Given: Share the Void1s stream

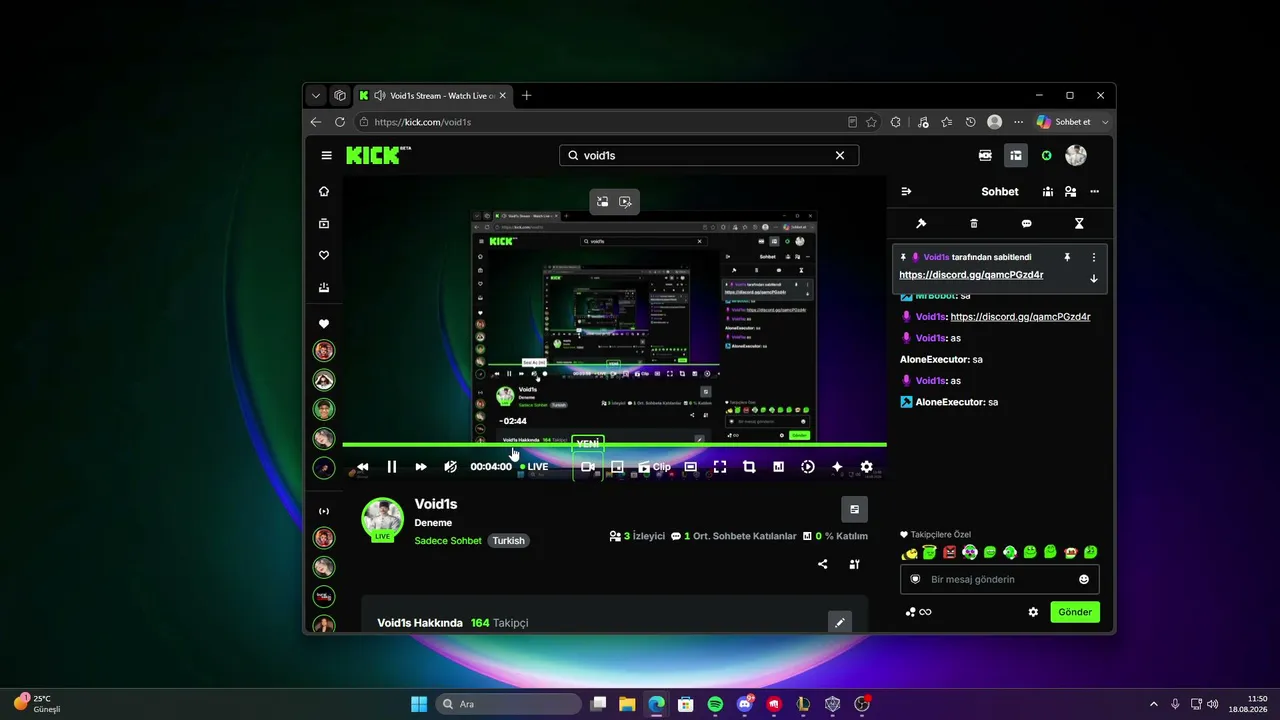Looking at the screenshot, I should click(x=823, y=564).
